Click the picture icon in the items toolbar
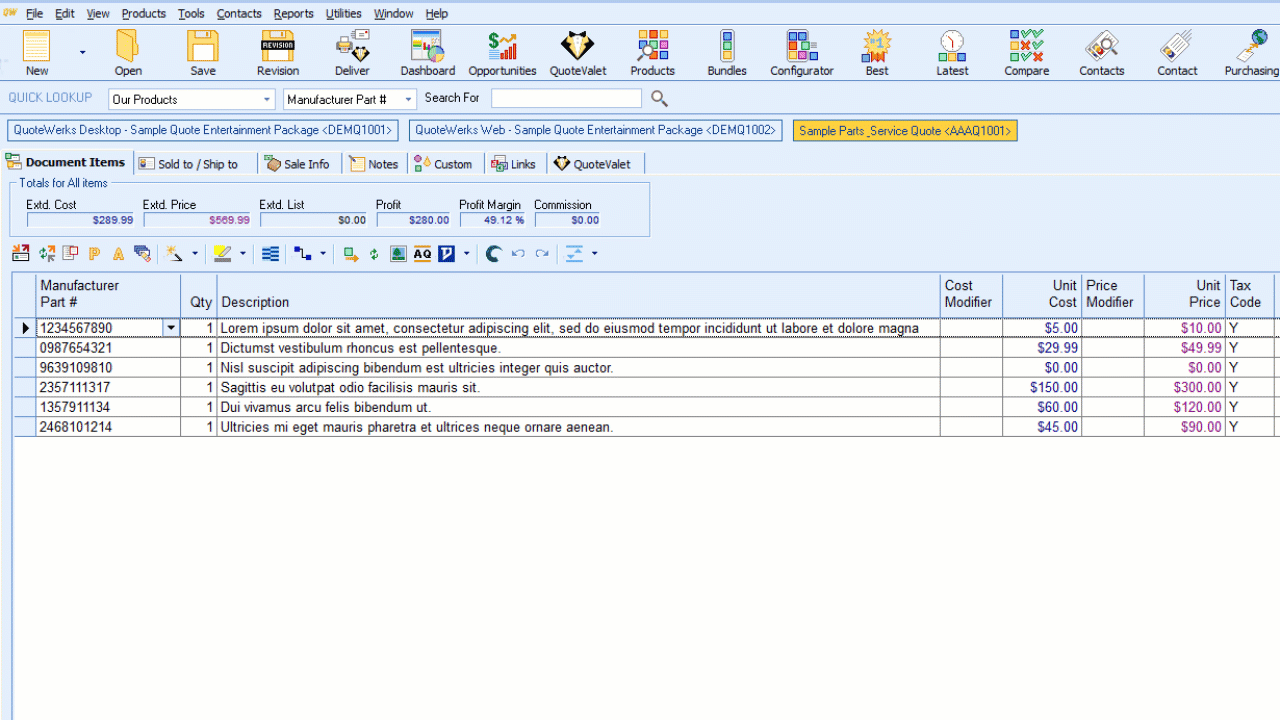Viewport: 1280px width, 720px height. [x=398, y=254]
